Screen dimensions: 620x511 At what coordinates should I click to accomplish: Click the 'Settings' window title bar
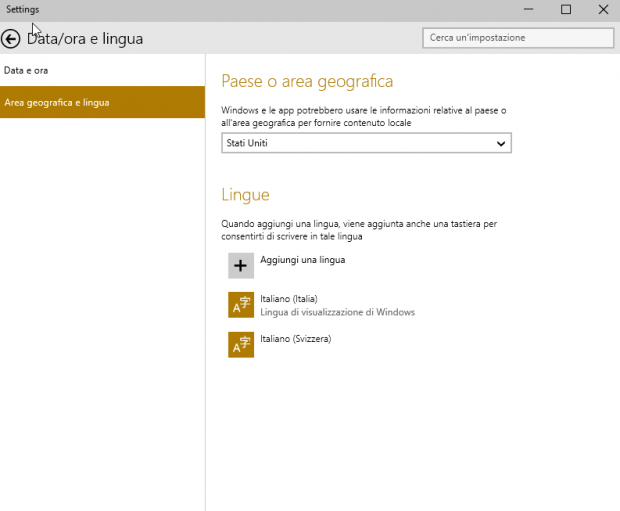coord(250,10)
